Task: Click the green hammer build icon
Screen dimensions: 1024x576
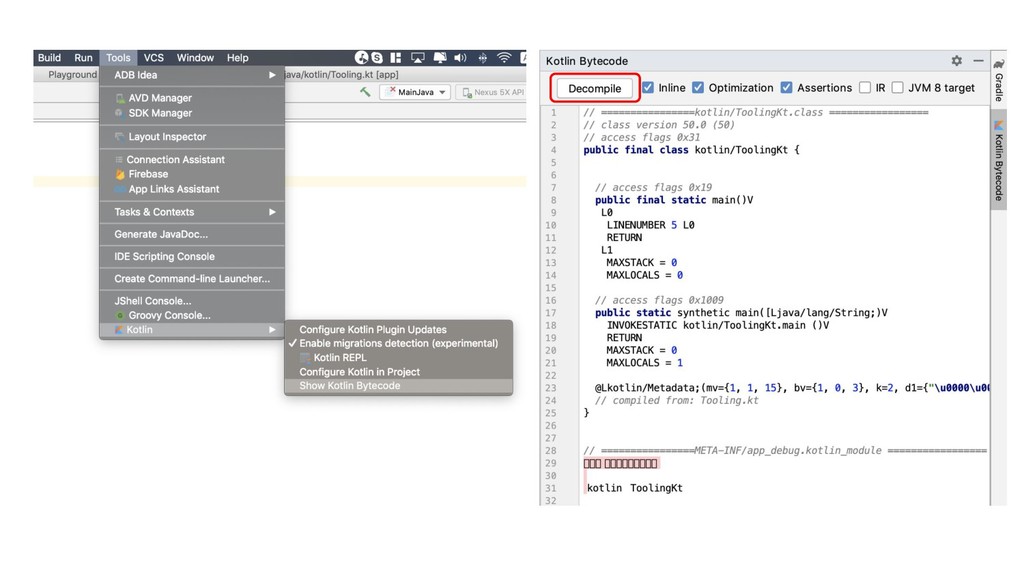Action: (x=366, y=92)
